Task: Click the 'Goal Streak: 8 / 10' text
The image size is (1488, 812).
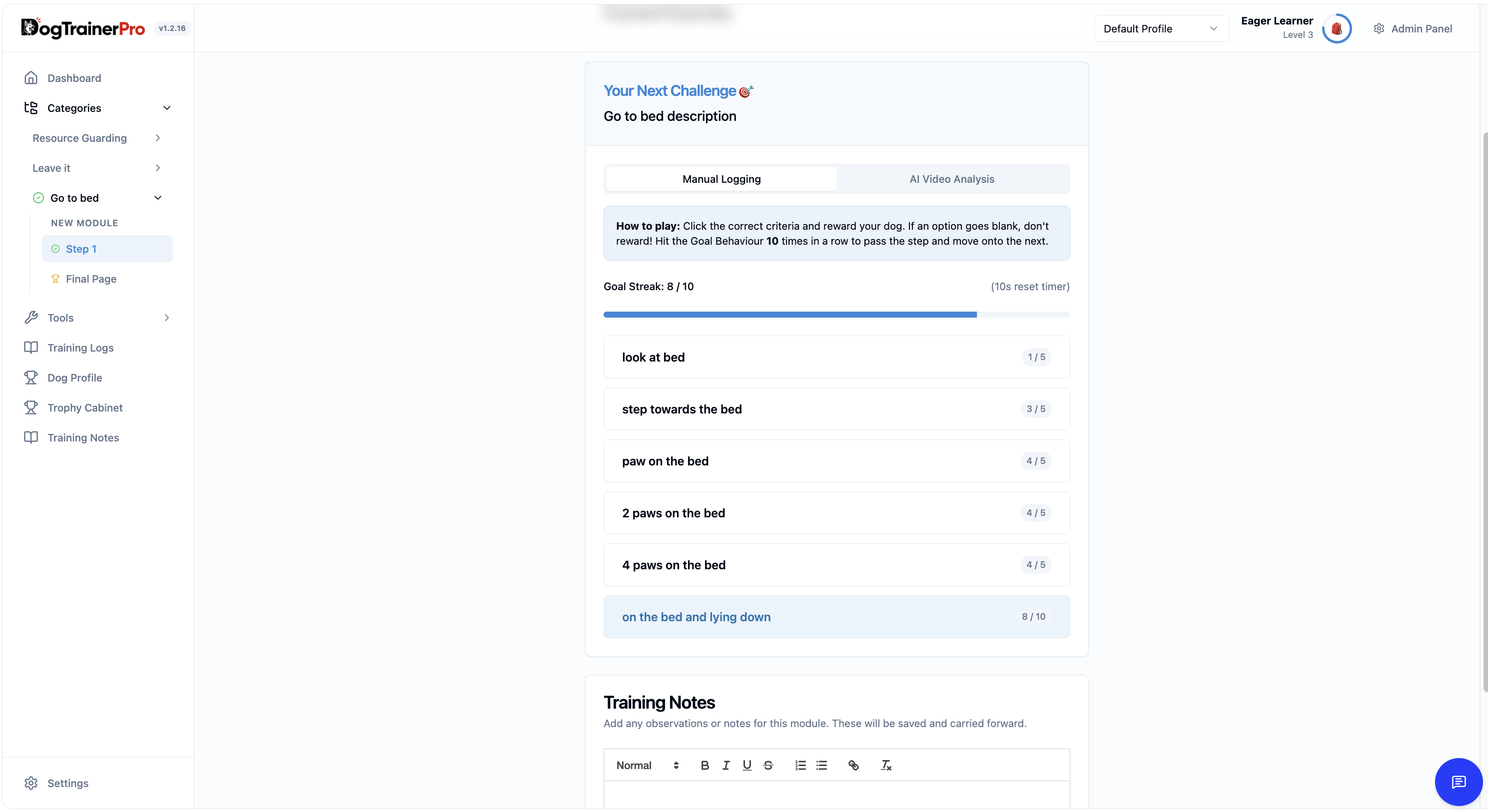Action: [649, 286]
